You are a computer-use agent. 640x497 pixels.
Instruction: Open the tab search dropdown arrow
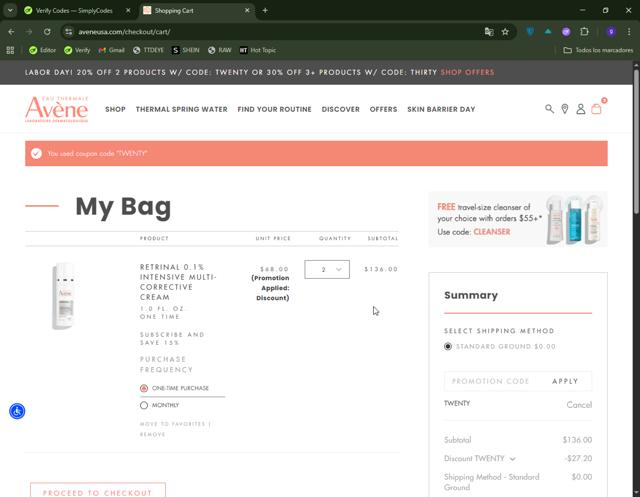click(x=10, y=10)
